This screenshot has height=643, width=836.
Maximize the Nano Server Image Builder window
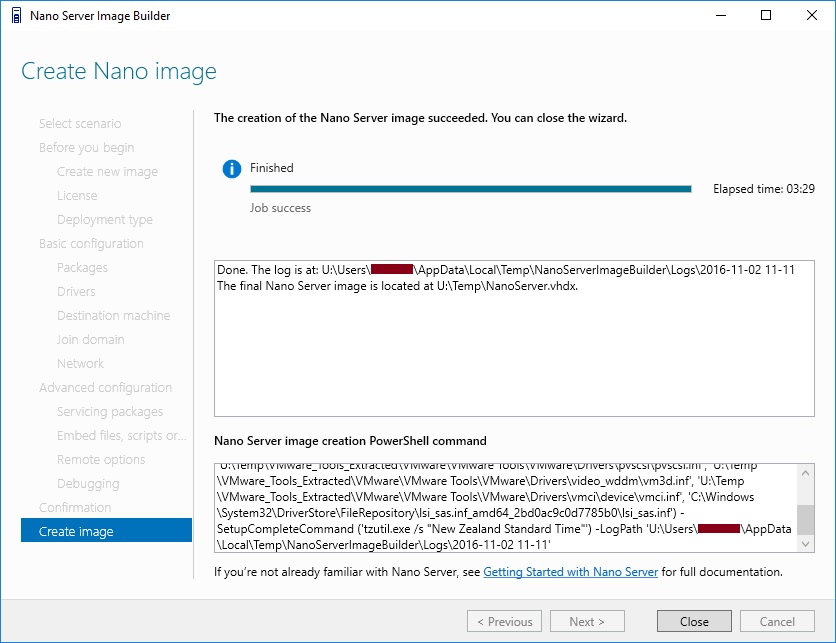click(766, 15)
